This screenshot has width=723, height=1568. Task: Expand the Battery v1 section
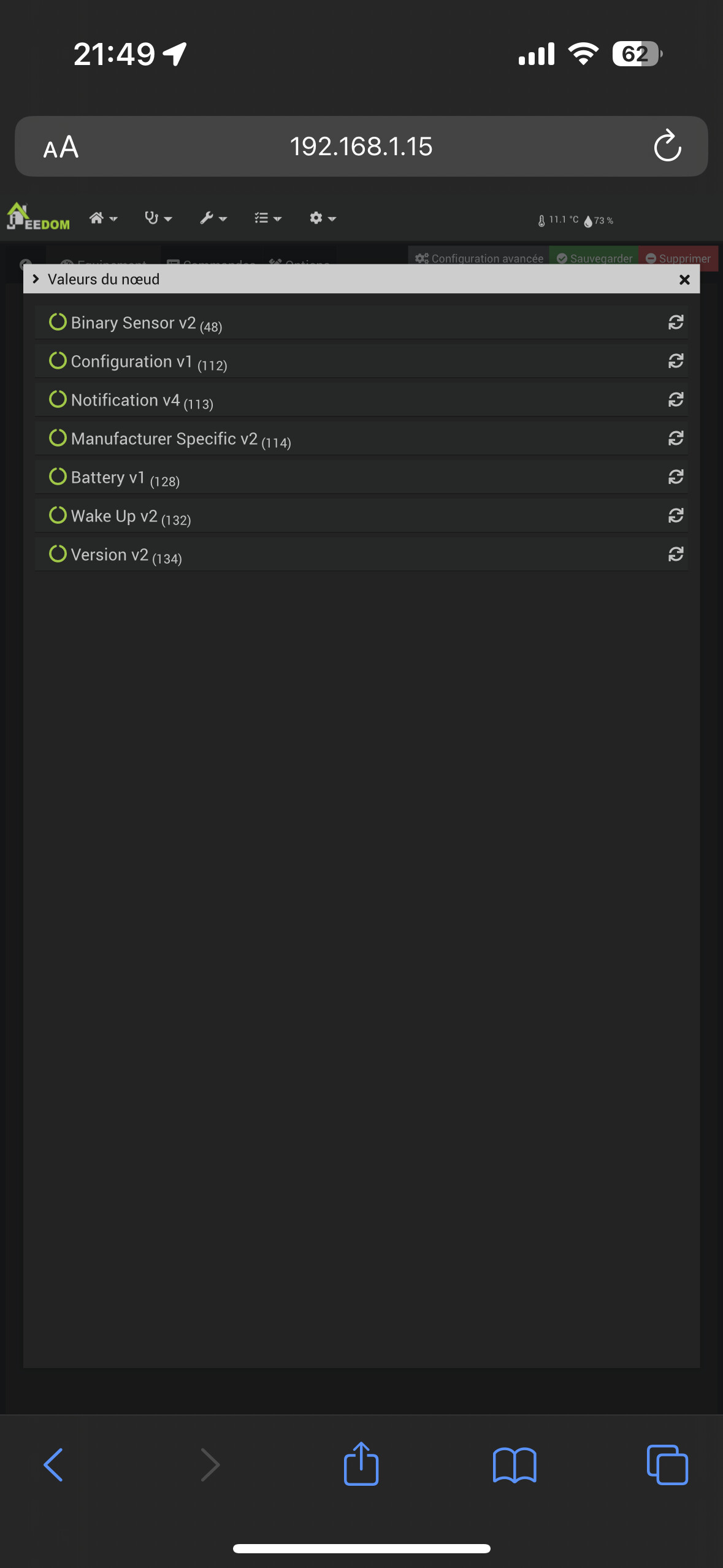108,477
